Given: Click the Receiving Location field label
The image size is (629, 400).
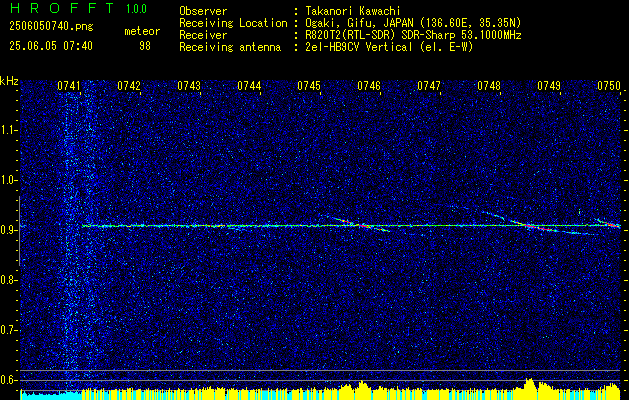Looking at the screenshot, I should [x=233, y=23].
